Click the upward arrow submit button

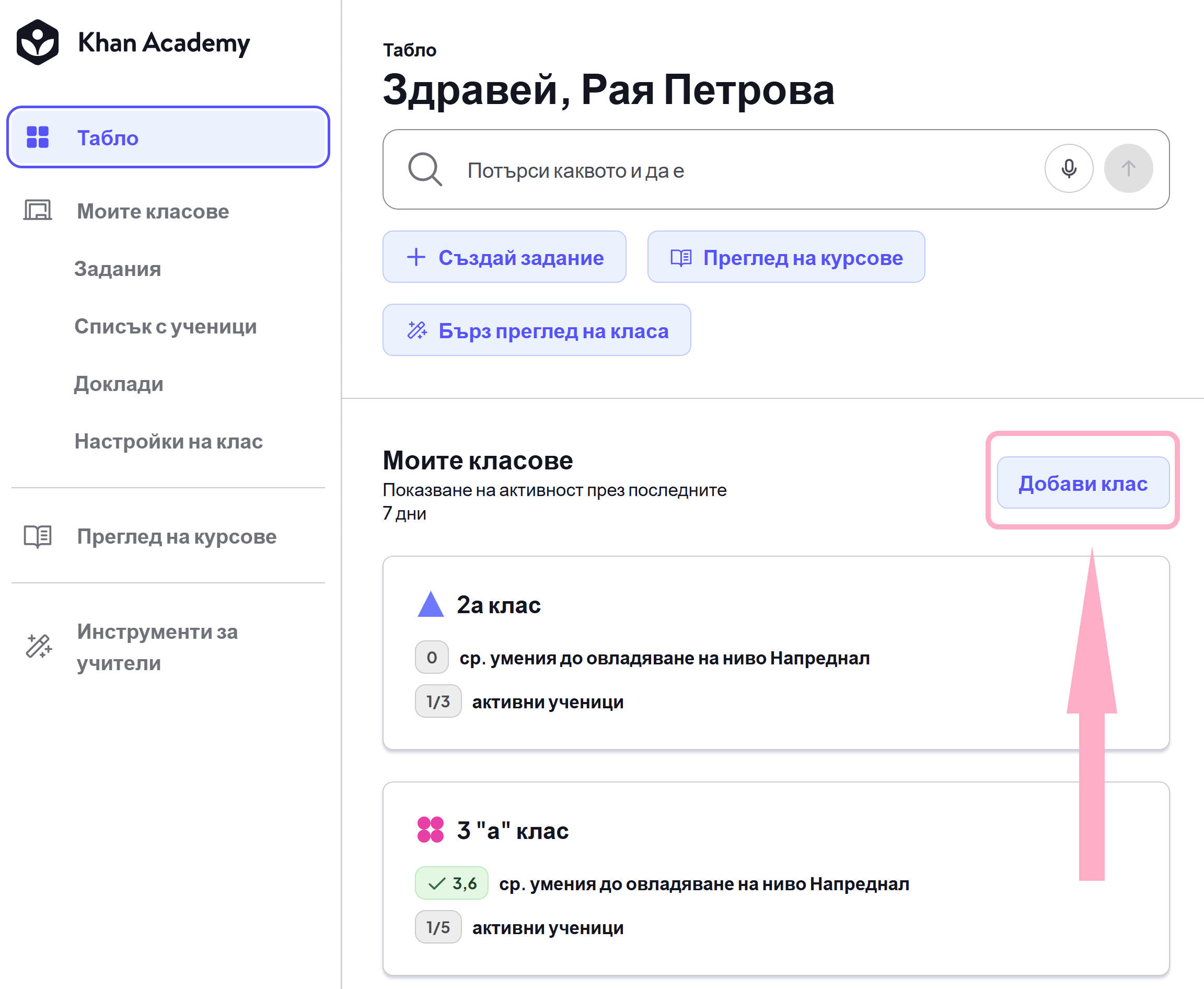coord(1128,169)
